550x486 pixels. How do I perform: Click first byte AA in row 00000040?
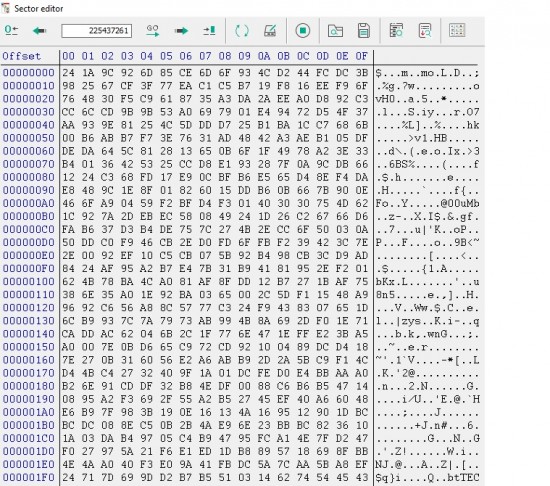68,125
